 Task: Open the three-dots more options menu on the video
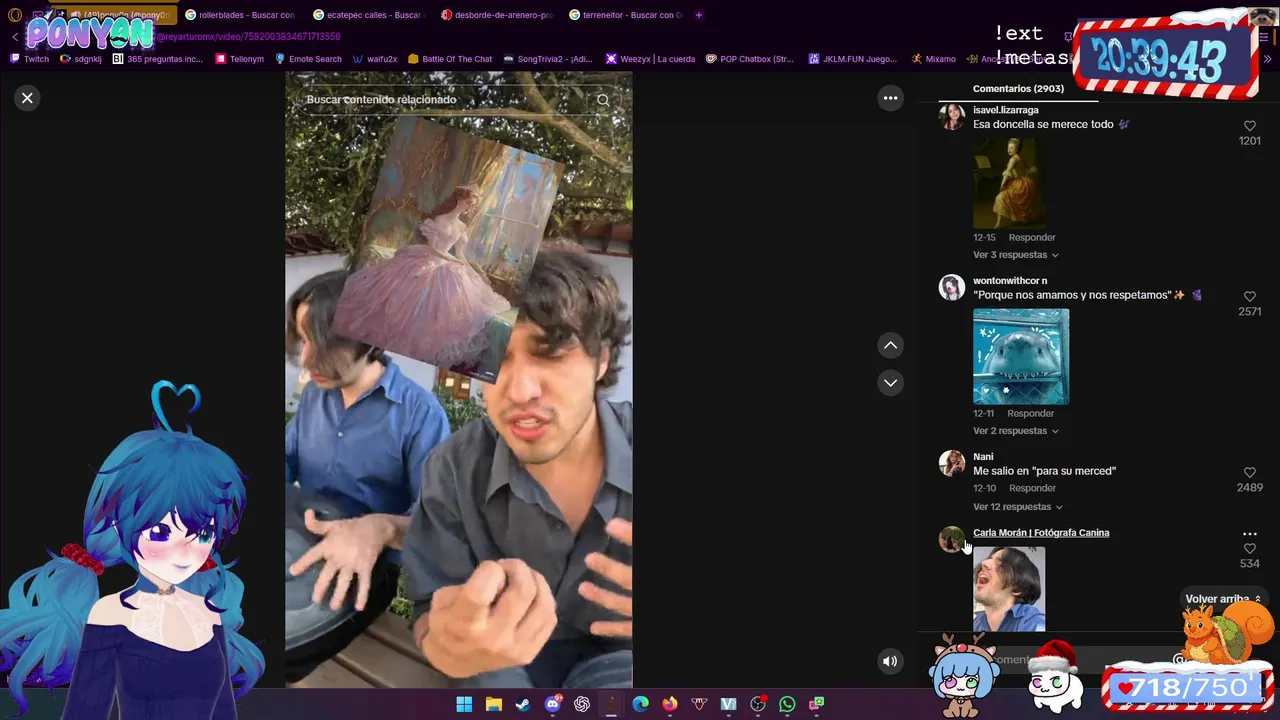pyautogui.click(x=890, y=98)
